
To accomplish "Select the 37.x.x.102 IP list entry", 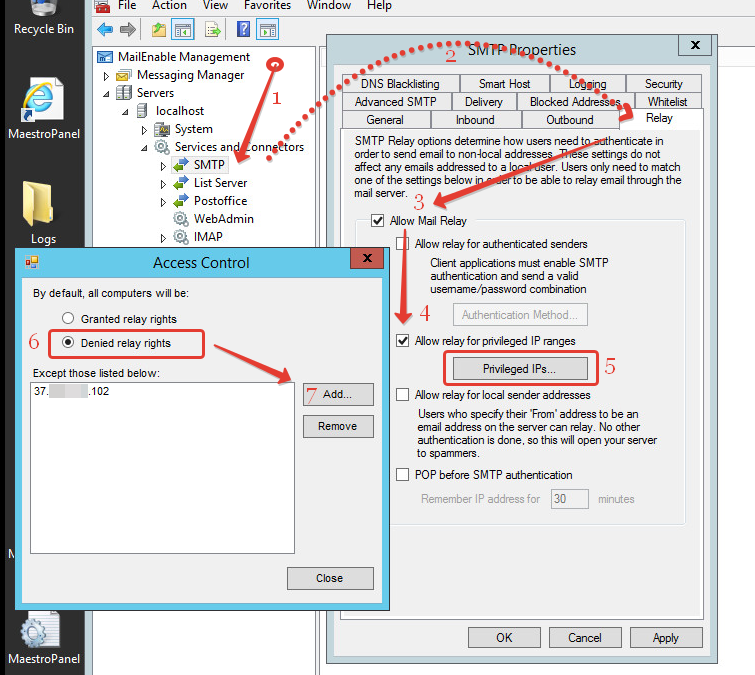I will (72, 391).
